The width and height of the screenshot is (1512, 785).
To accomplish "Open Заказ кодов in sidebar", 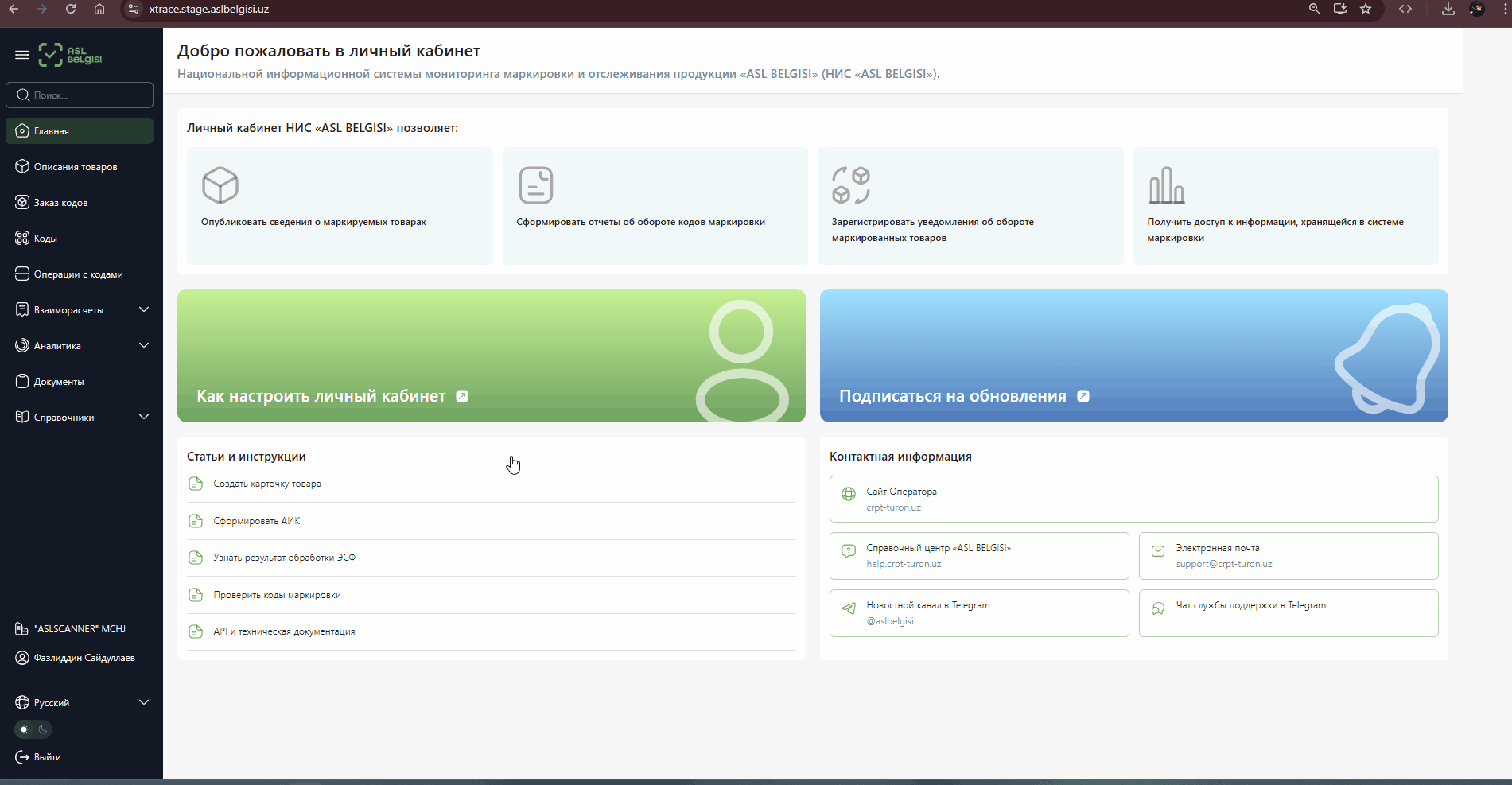I will 61,203.
